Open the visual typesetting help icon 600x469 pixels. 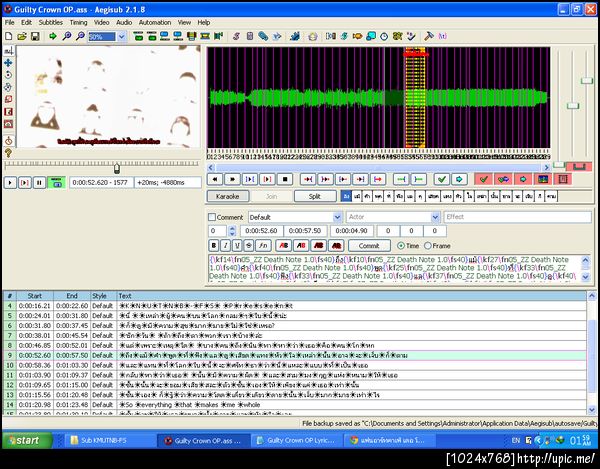pyautogui.click(x=8, y=153)
